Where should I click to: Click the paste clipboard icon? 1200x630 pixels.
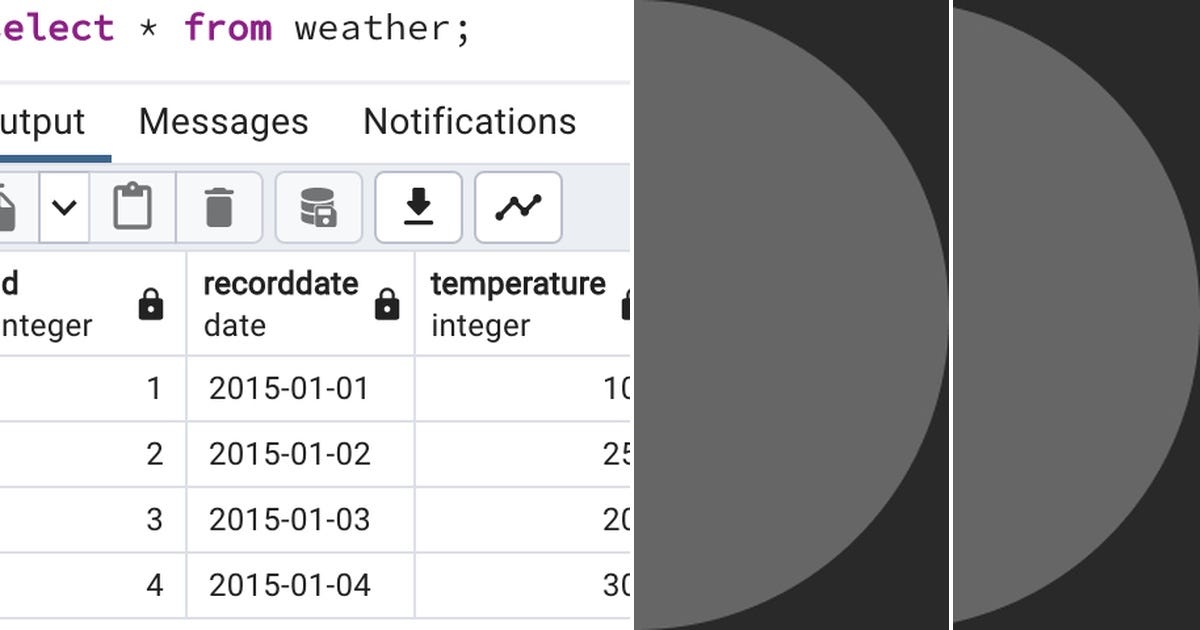(x=132, y=208)
